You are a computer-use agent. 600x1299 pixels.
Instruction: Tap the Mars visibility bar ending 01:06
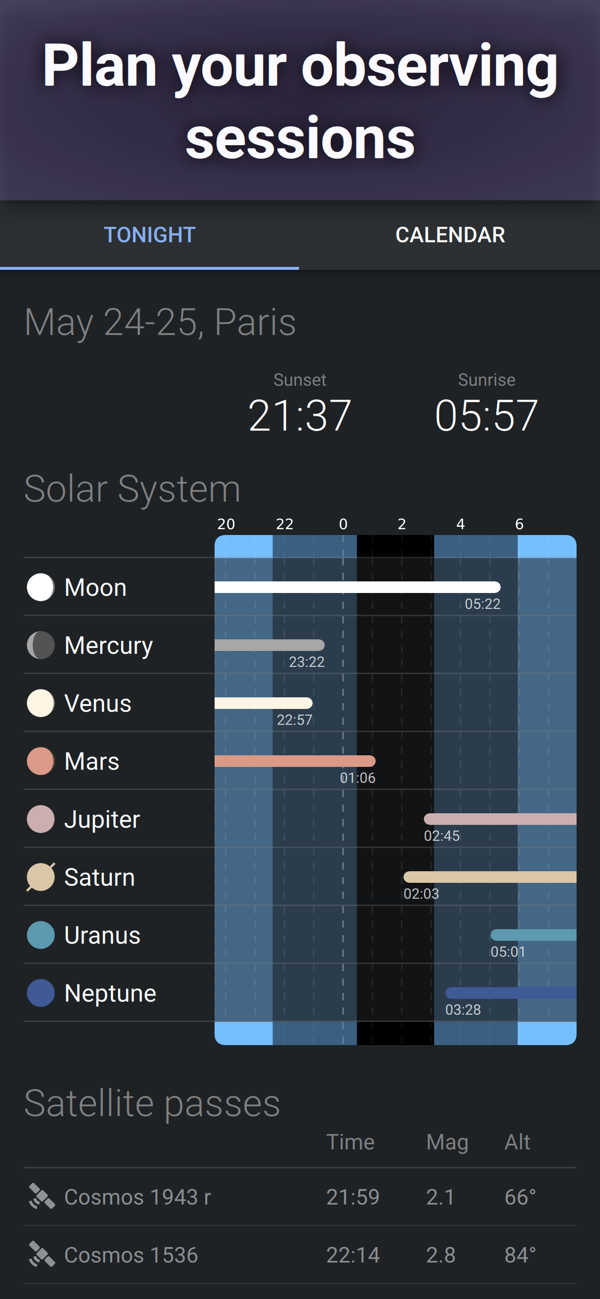click(x=295, y=761)
